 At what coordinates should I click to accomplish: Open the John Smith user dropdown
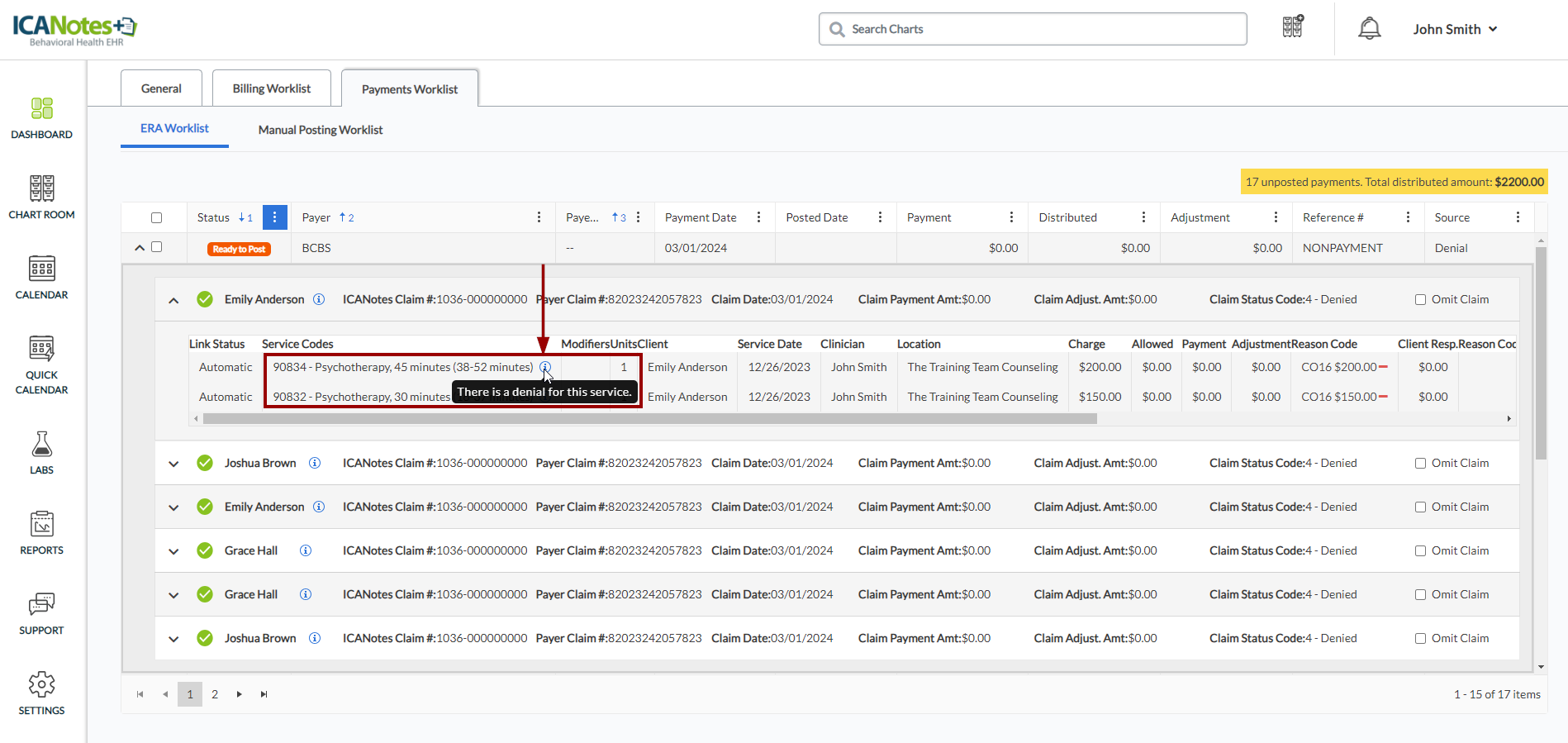coord(1455,29)
